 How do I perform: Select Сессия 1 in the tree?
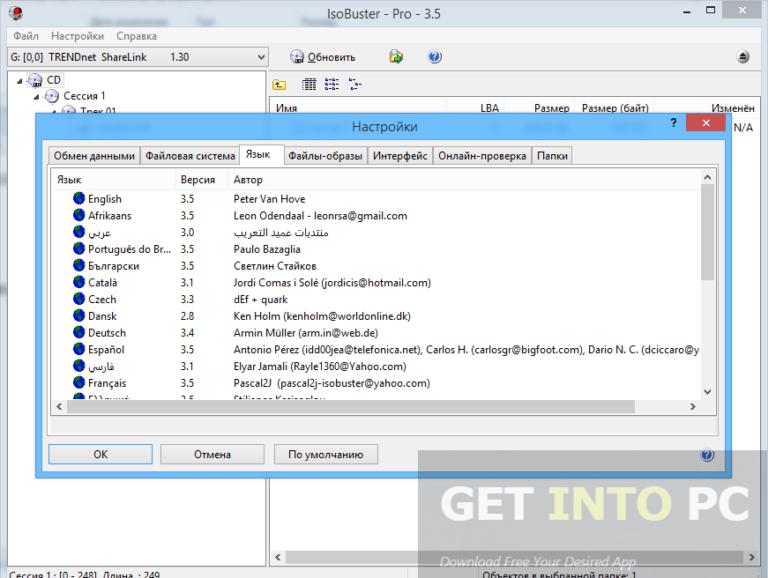84,96
